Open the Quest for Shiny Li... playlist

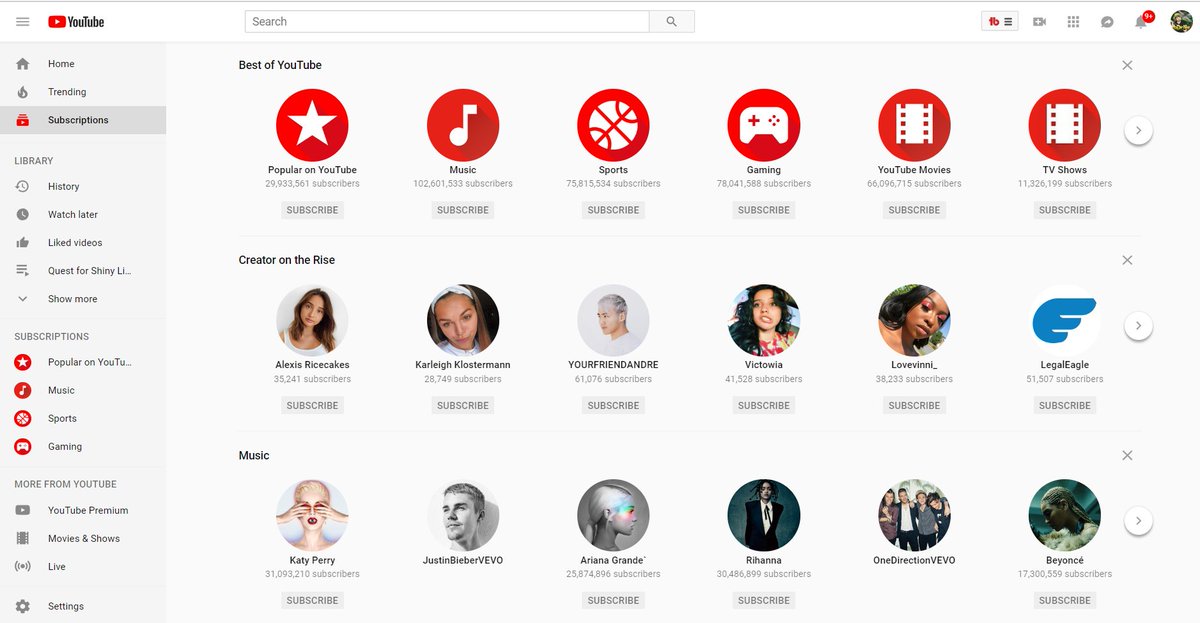(83, 271)
